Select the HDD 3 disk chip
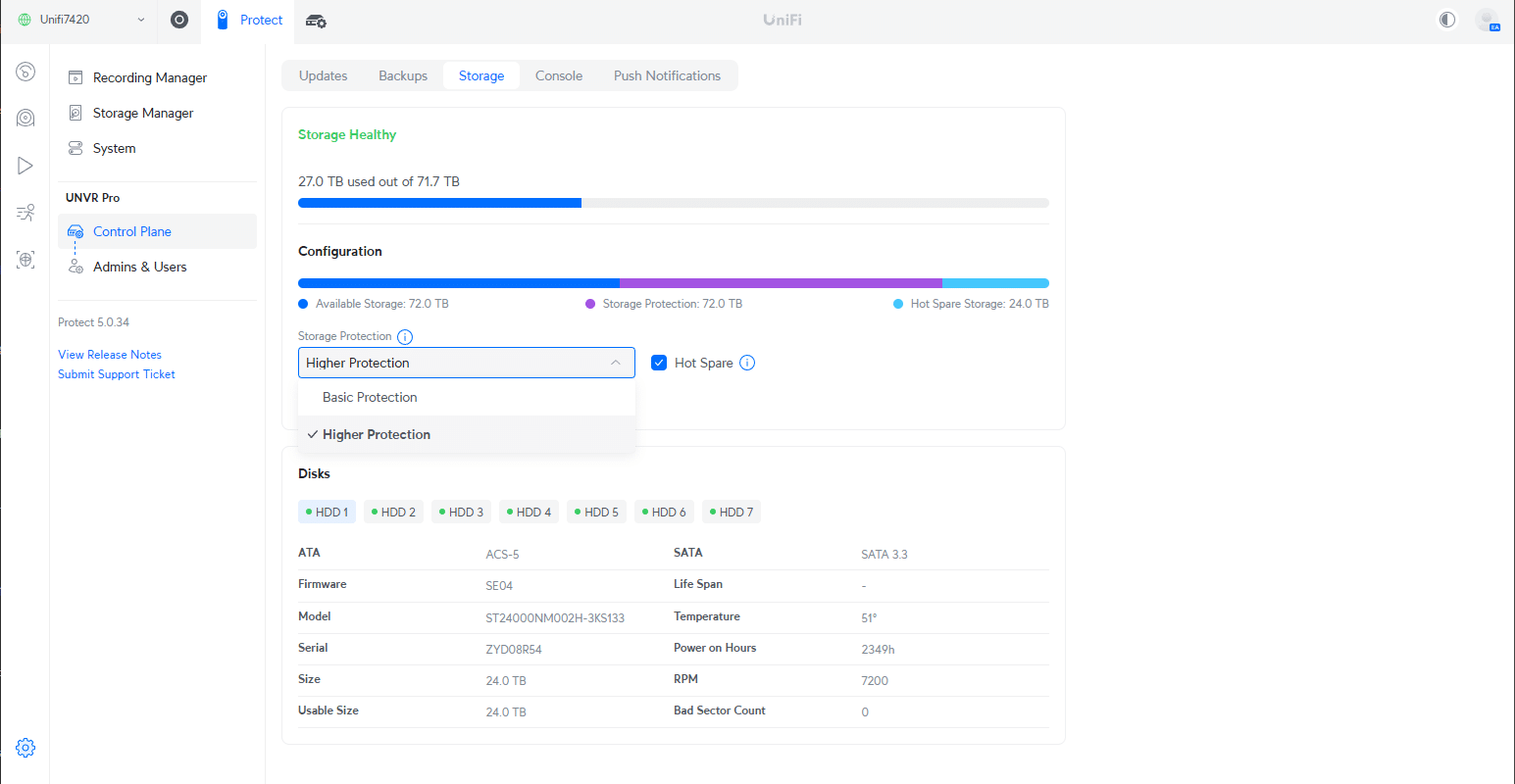 (x=461, y=512)
